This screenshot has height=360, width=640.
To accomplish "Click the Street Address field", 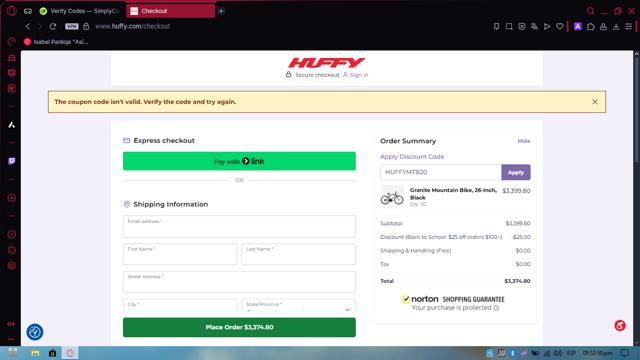I will click(x=239, y=282).
